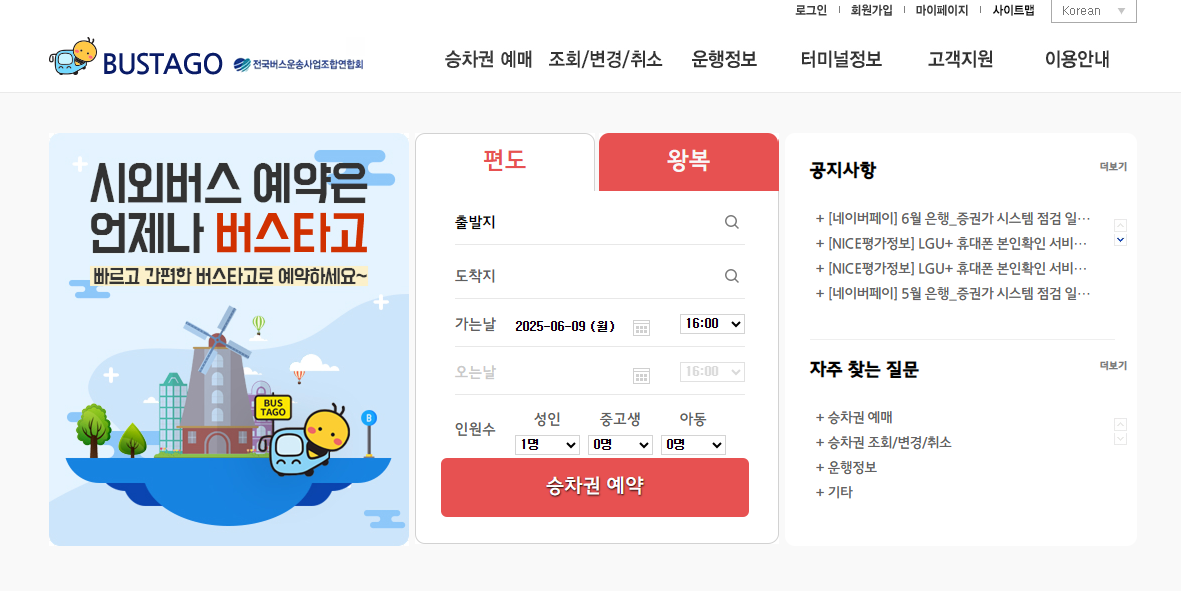Click the BUSTAGO logo

pyautogui.click(x=136, y=59)
